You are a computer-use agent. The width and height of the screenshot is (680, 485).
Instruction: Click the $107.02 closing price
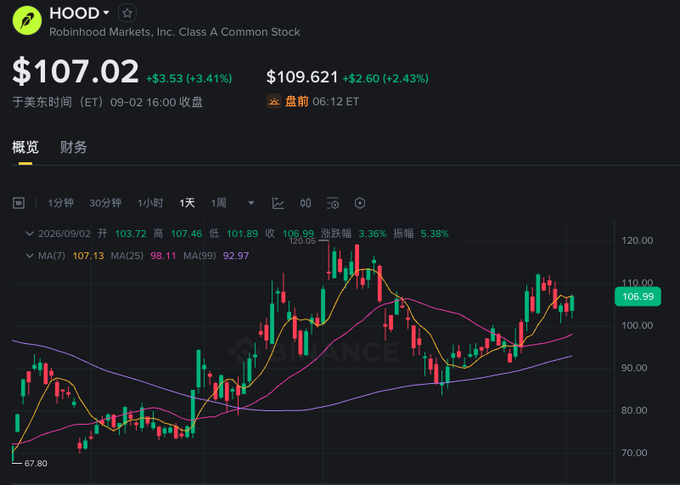(75, 72)
